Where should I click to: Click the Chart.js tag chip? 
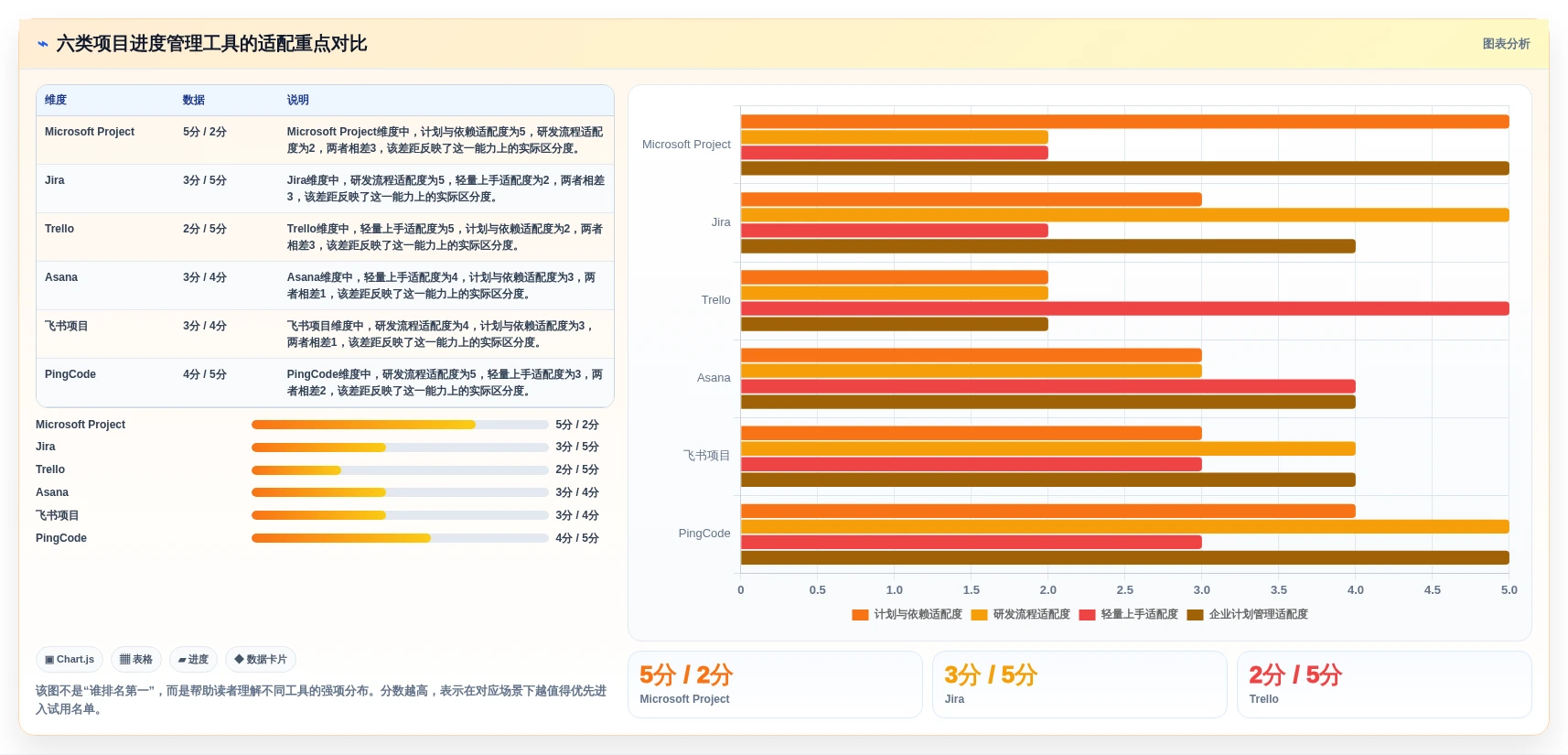pyautogui.click(x=70, y=659)
